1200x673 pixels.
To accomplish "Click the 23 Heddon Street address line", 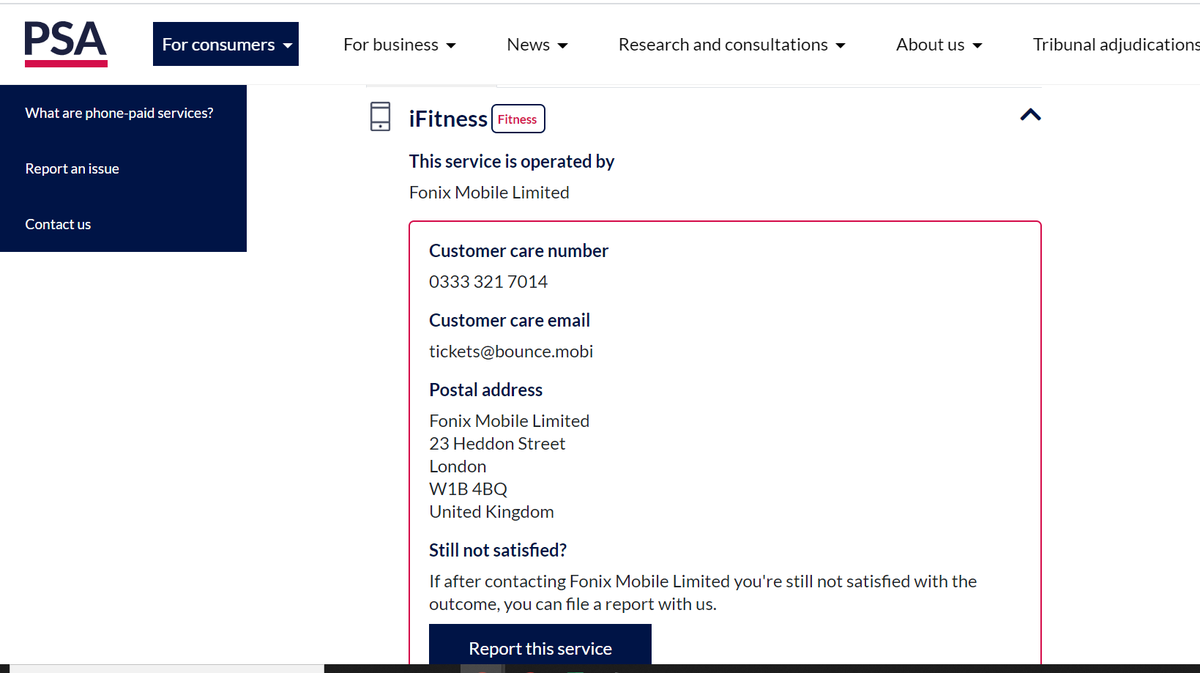I will [497, 443].
